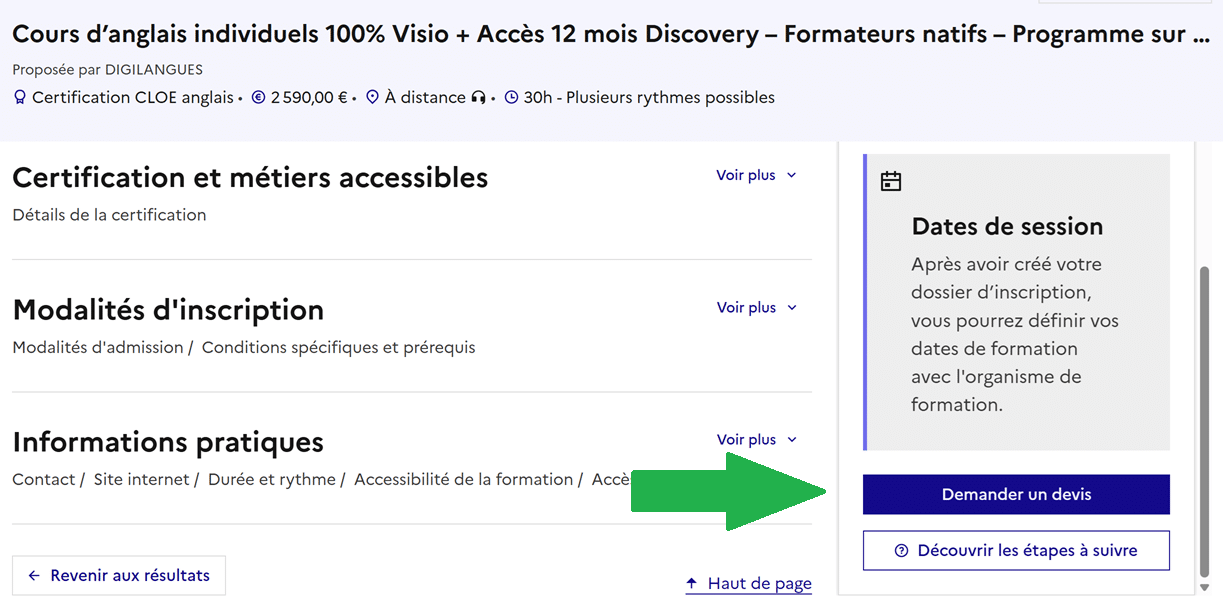Click the clock icon before 30h
The height and width of the screenshot is (608, 1223).
(512, 98)
